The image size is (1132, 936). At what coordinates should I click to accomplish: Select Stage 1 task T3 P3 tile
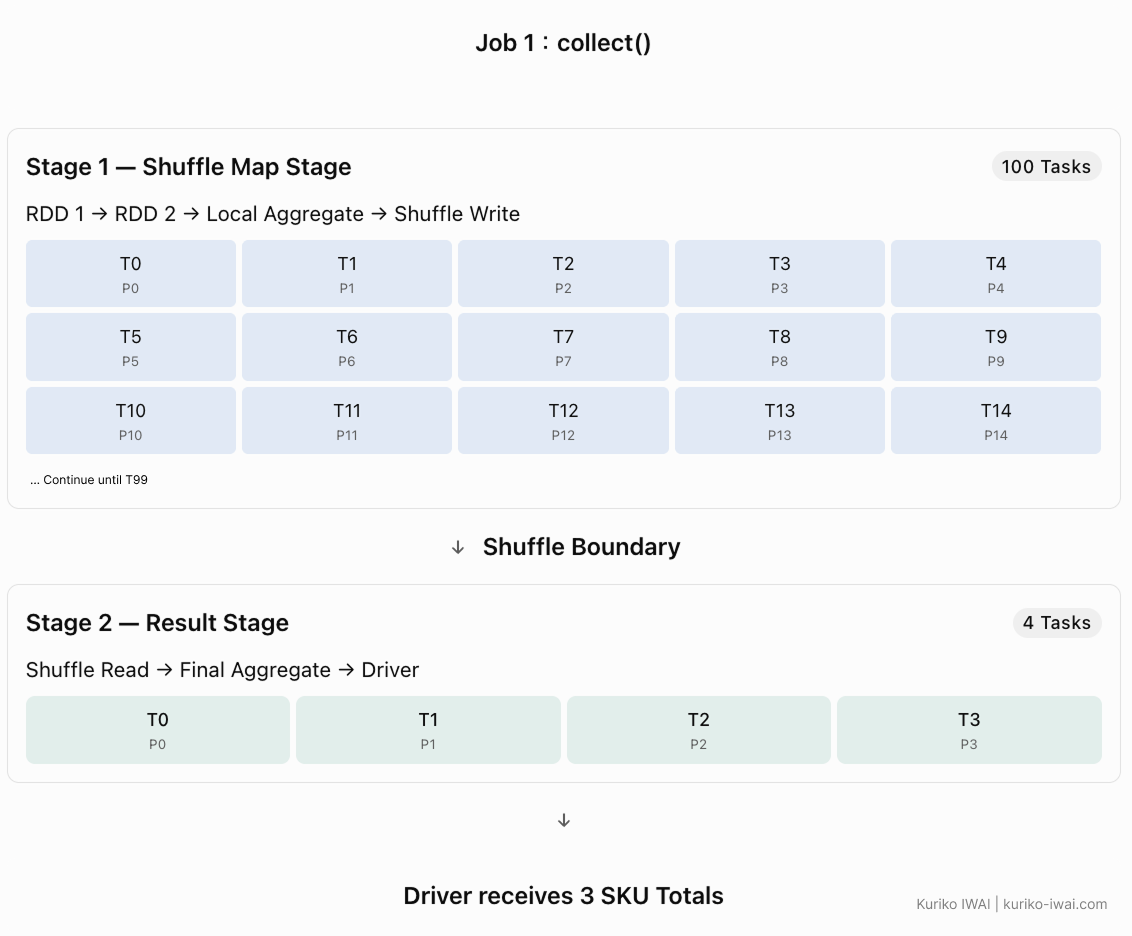pos(780,274)
